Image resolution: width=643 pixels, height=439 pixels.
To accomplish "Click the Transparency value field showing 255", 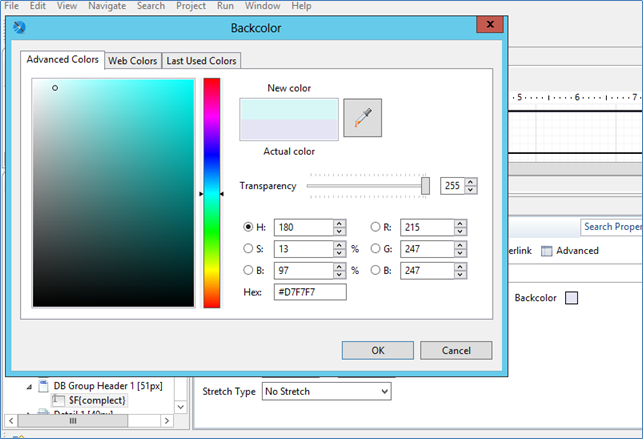I will [x=452, y=186].
